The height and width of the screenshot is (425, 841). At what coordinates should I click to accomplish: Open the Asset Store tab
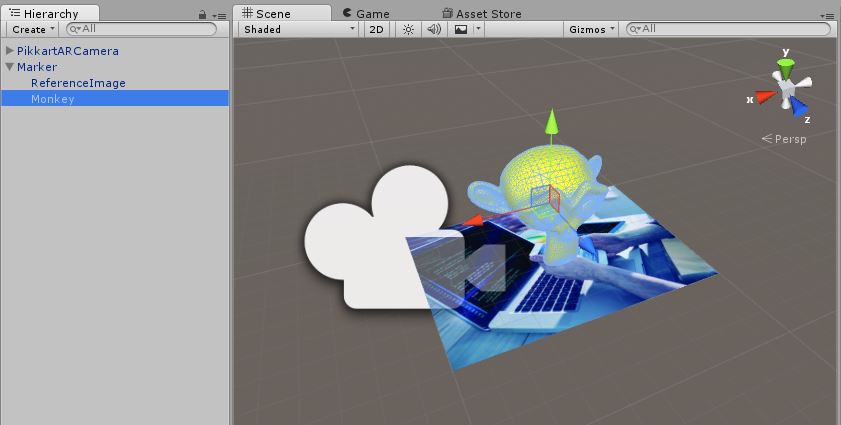pos(482,13)
